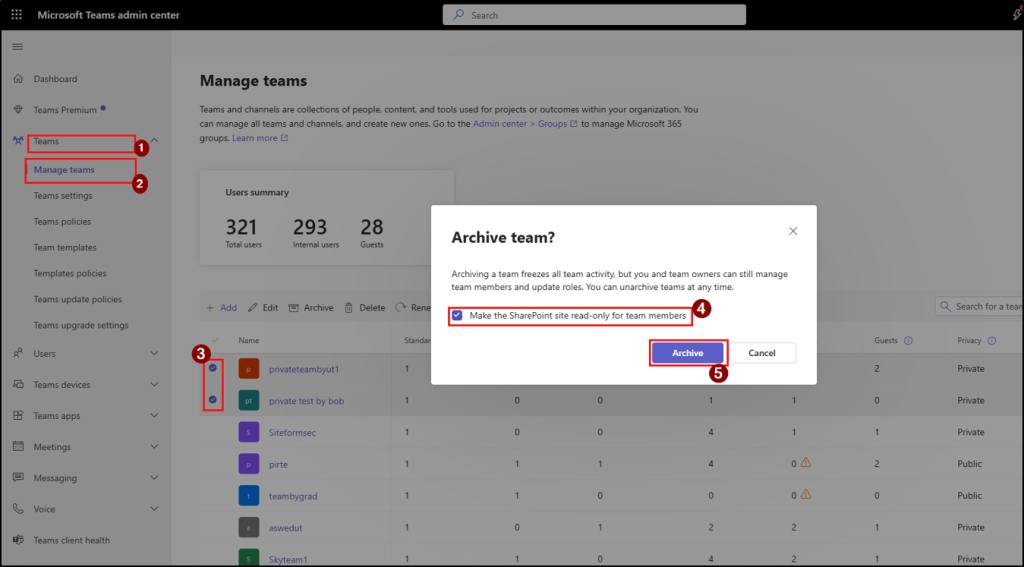Toggle SharePoint site read-only checkbox
Screen dimensions: 1024x567
(x=457, y=315)
